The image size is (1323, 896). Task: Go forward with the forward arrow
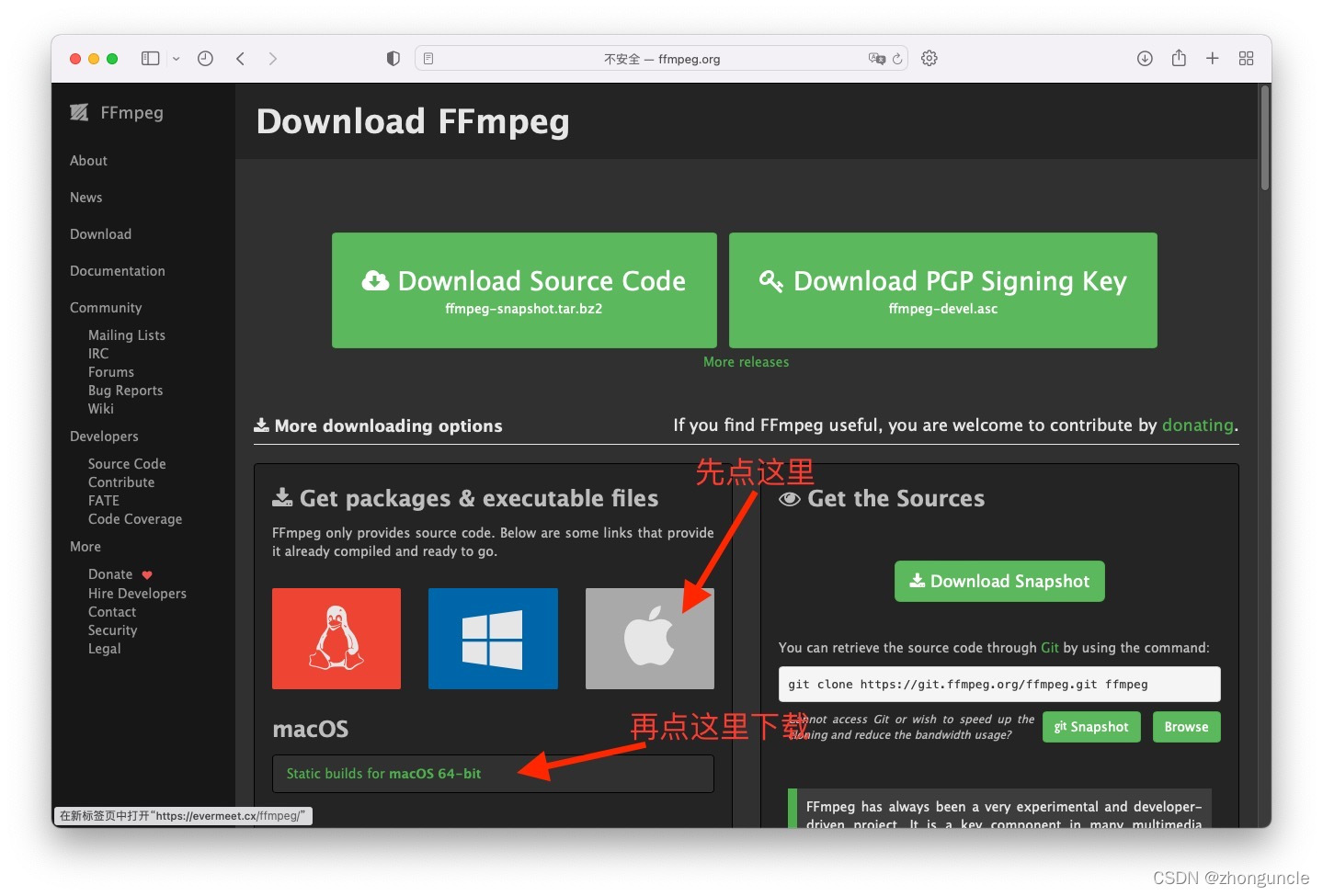pos(272,59)
